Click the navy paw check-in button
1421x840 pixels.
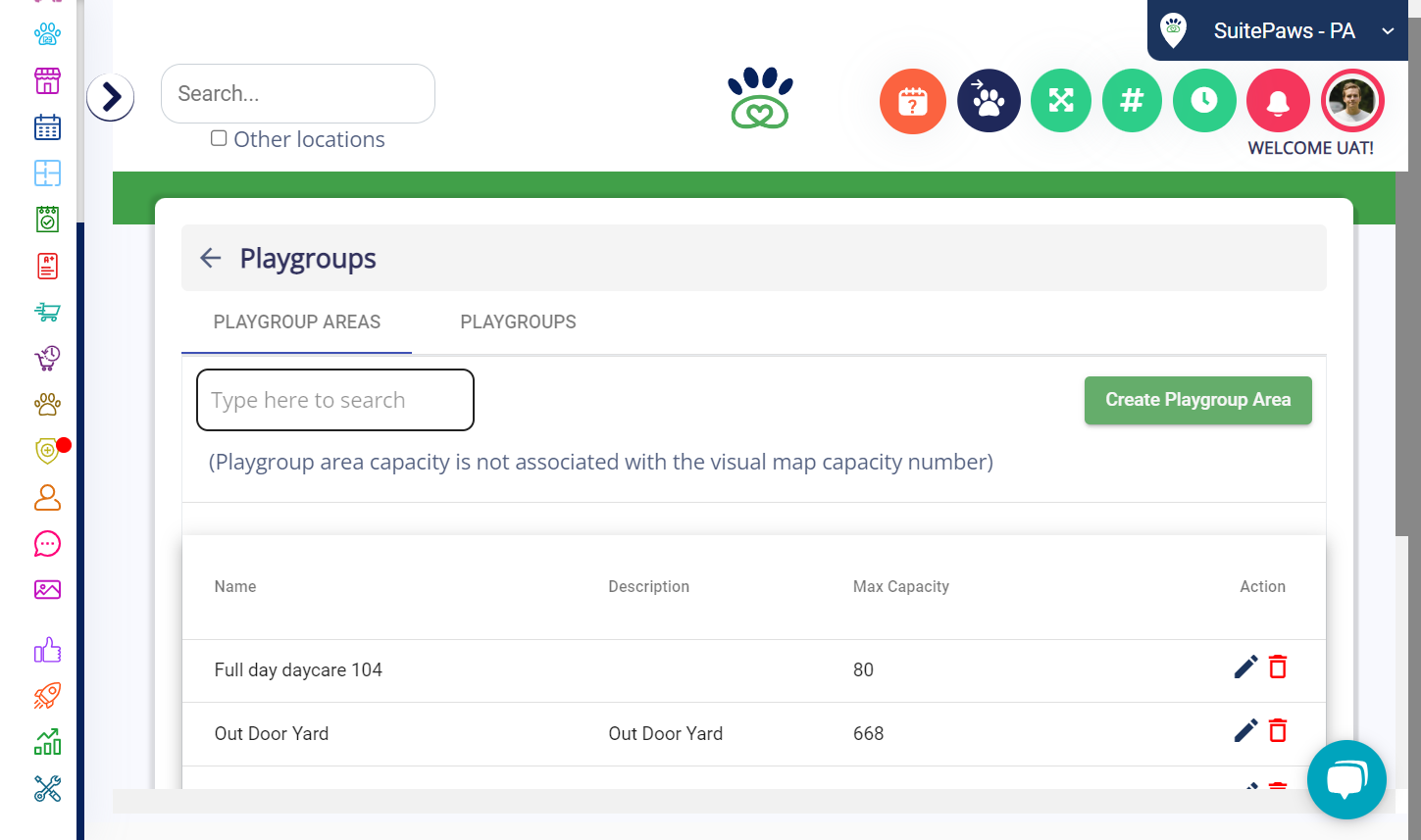tap(989, 101)
